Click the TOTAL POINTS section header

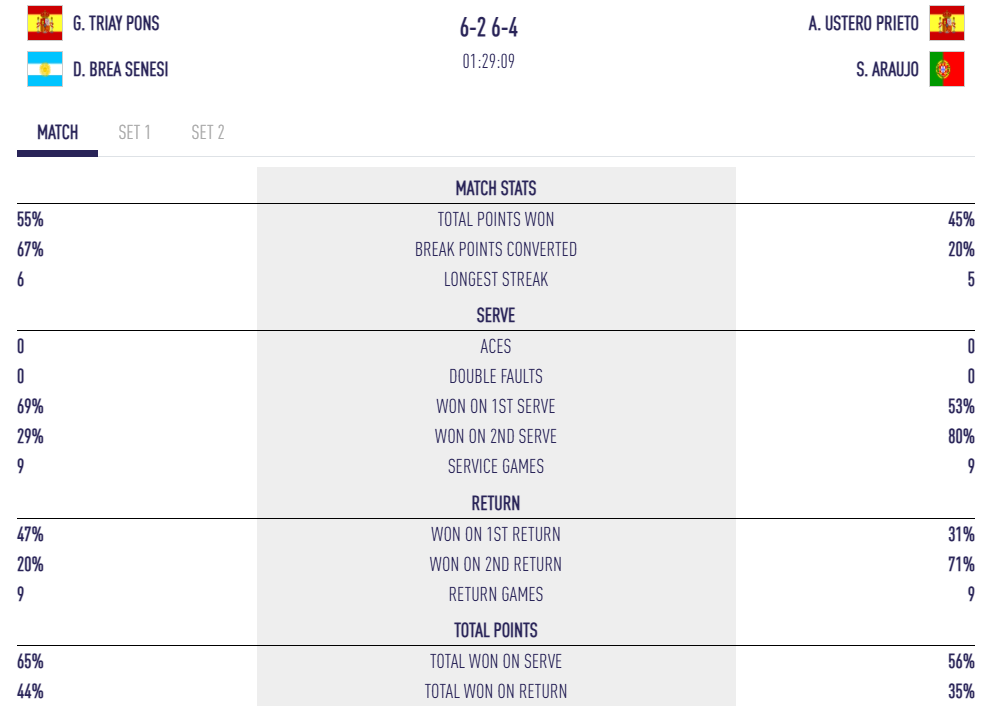click(496, 630)
